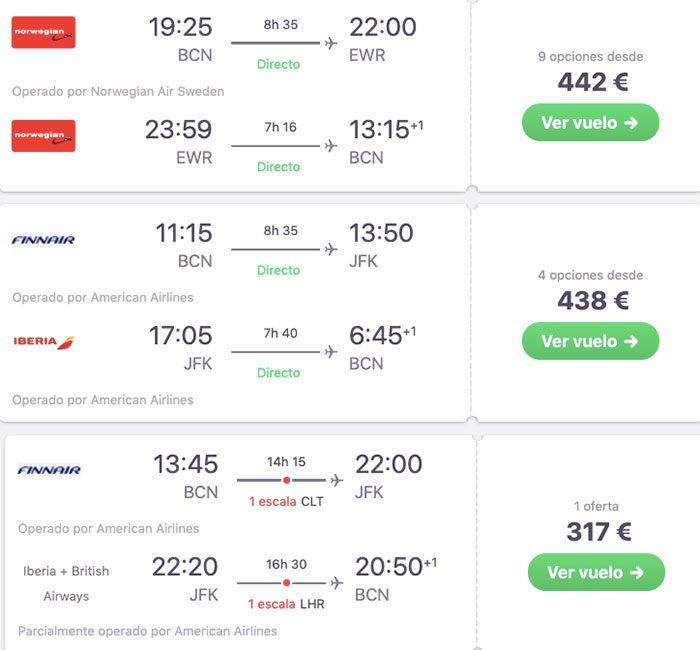This screenshot has width=700, height=650.
Task: Click the Directo label under 7h 40
Action: (278, 373)
